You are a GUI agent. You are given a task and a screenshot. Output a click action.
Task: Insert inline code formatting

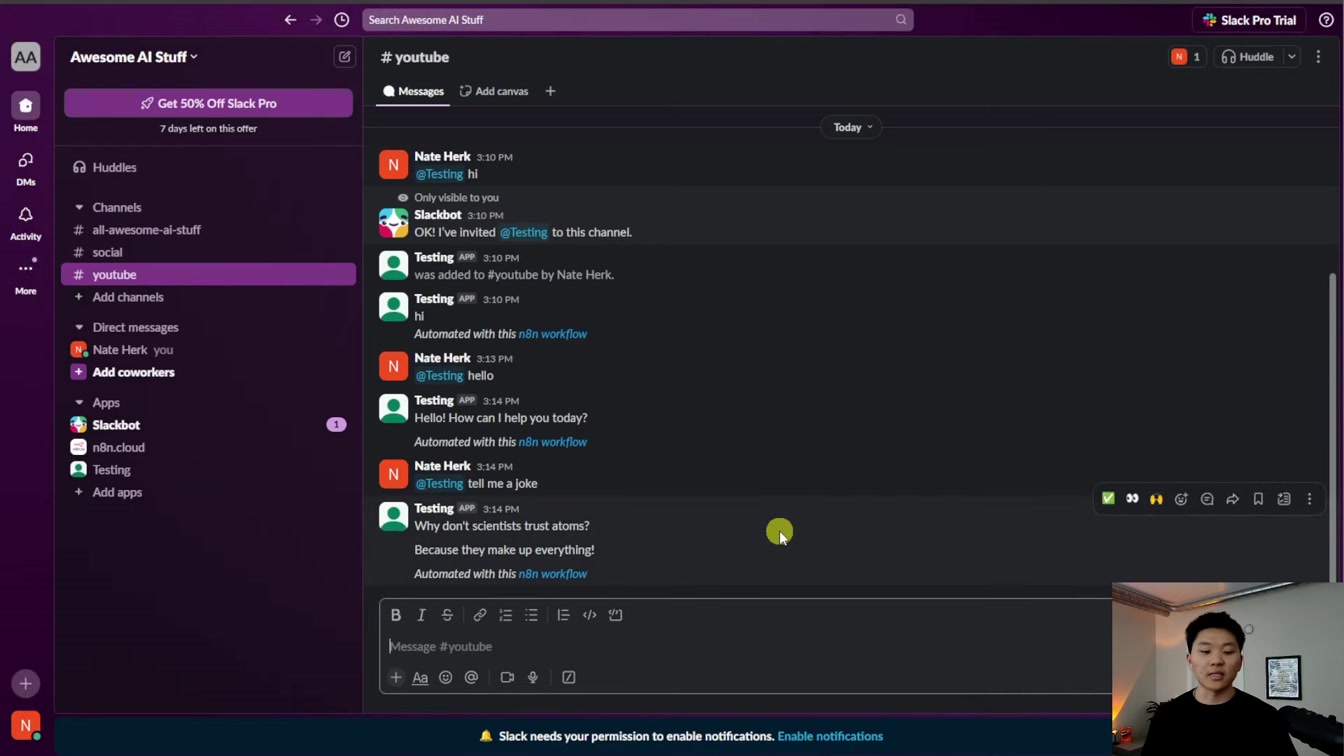(x=590, y=615)
